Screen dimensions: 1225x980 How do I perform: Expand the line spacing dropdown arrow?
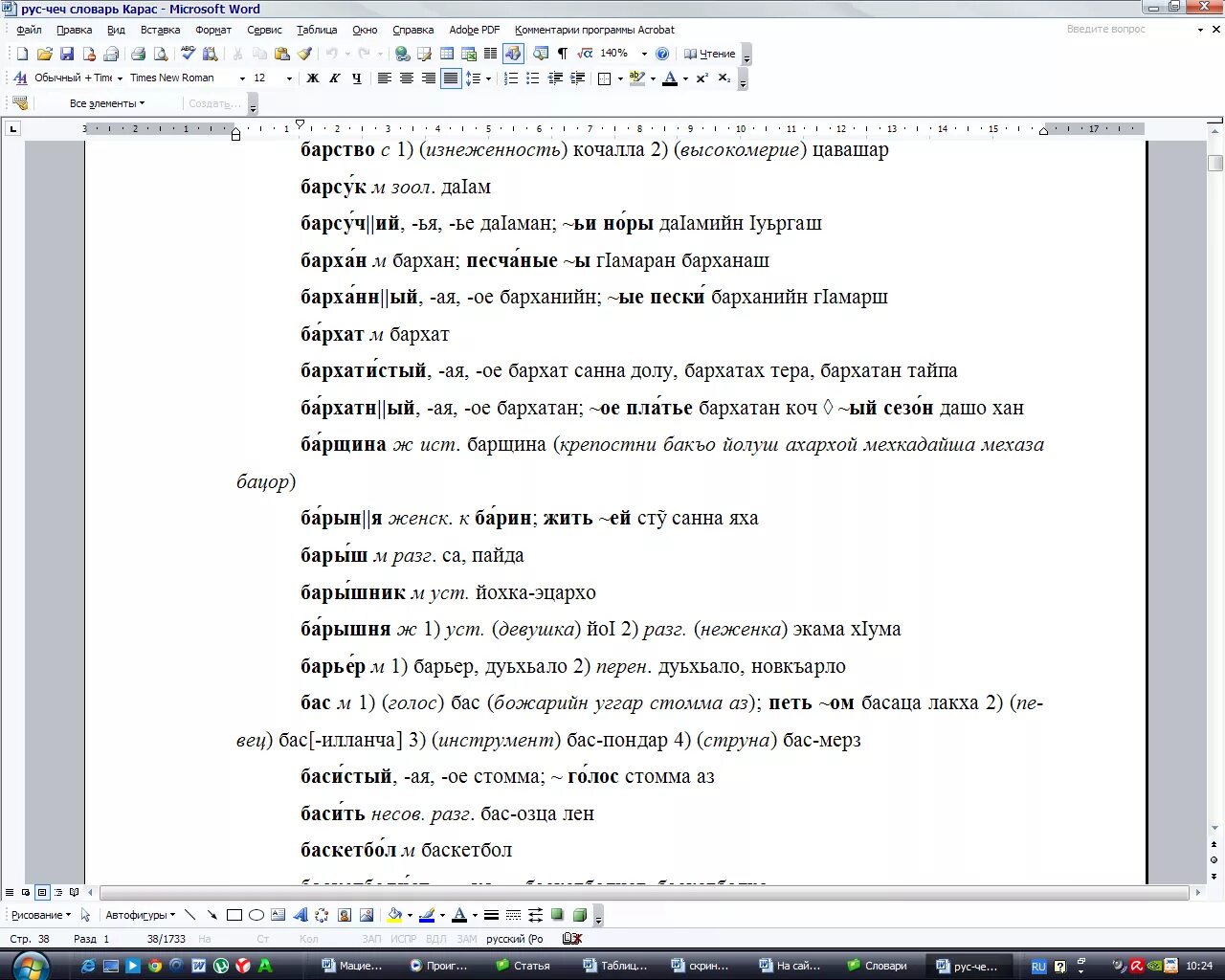pyautogui.click(x=488, y=78)
